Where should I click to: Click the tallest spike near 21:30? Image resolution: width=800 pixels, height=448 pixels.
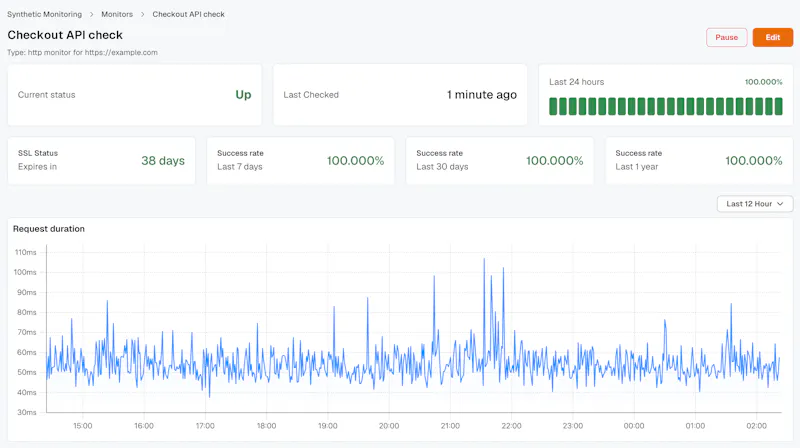tap(484, 260)
